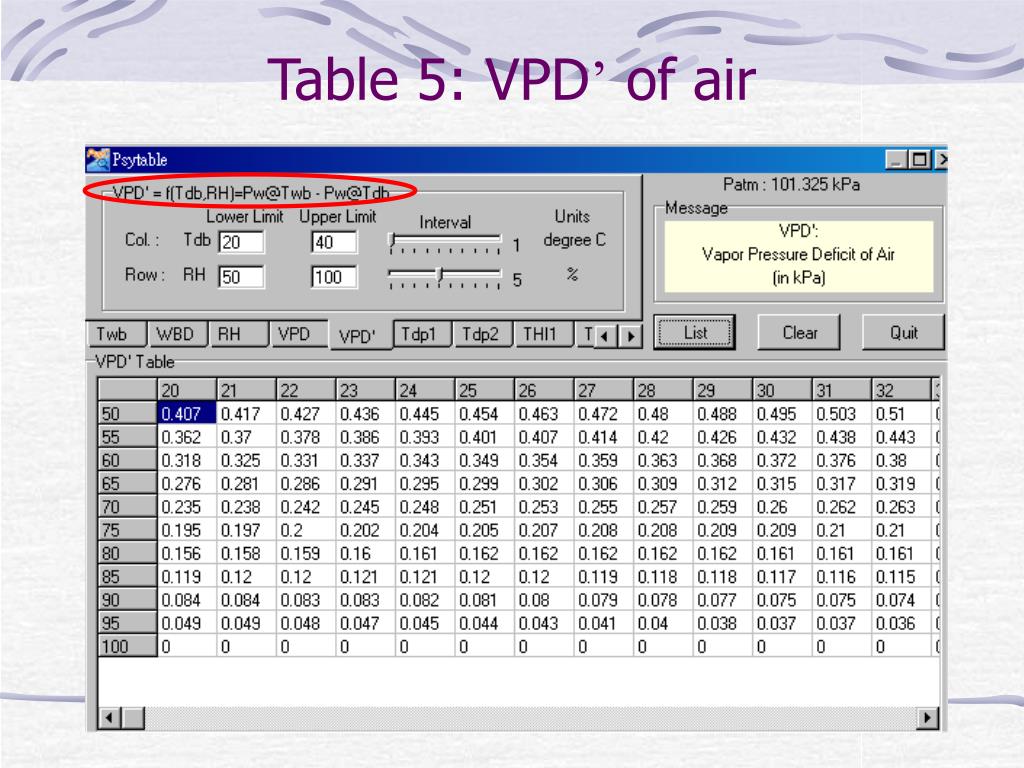Click cell 0.119 under column 20

(187, 577)
